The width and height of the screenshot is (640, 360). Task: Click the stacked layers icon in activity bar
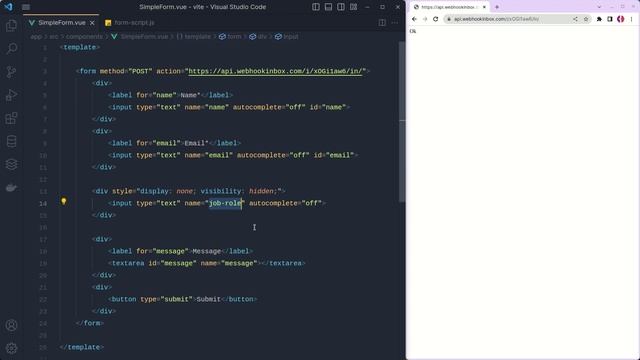click(11, 164)
